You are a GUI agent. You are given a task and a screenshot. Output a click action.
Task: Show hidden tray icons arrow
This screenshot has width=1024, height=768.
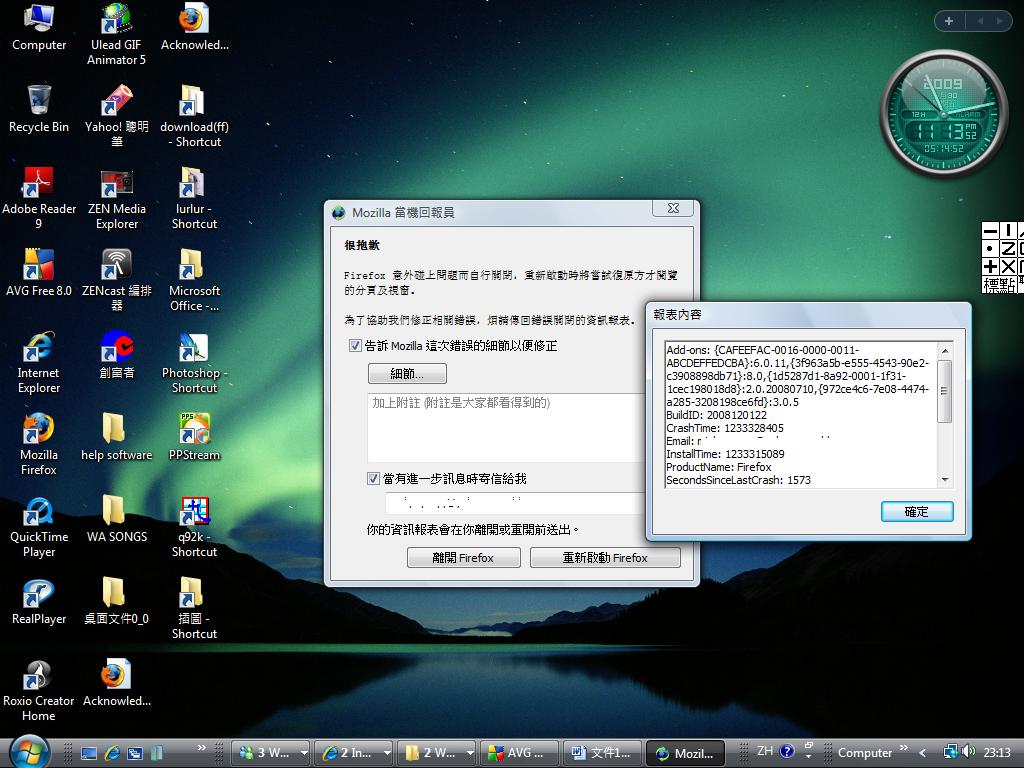(922, 753)
